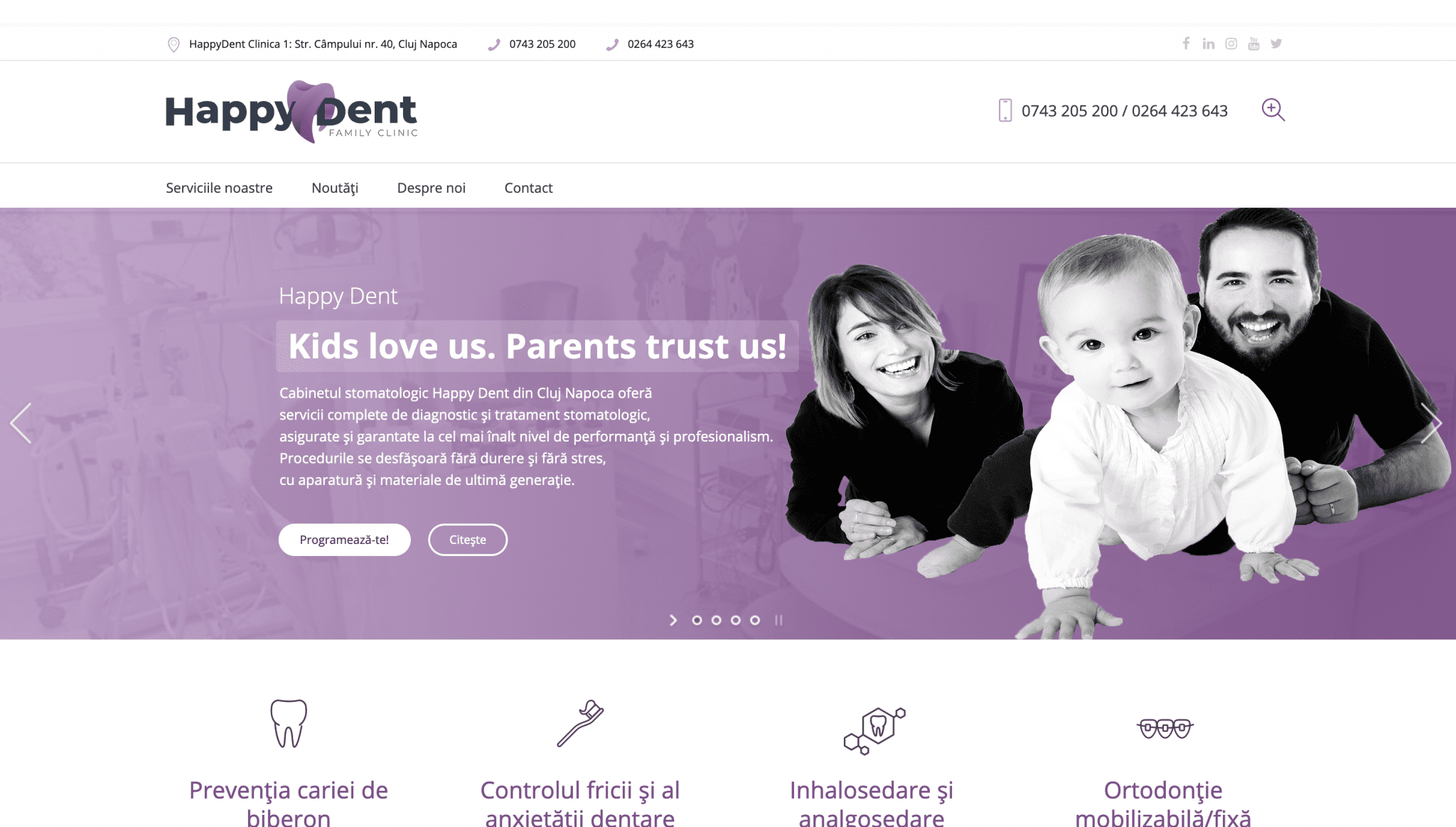Click the tooth icon for caries prevention
This screenshot has height=827, width=1456.
point(289,723)
